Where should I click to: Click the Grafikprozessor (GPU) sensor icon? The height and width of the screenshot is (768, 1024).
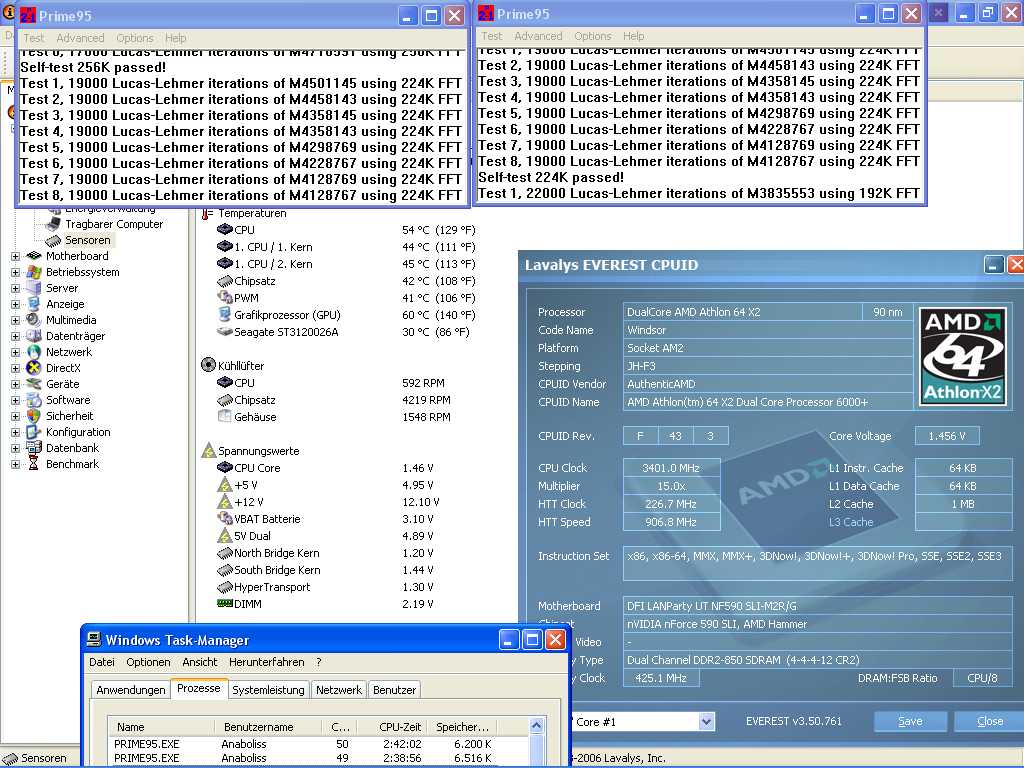[x=225, y=315]
